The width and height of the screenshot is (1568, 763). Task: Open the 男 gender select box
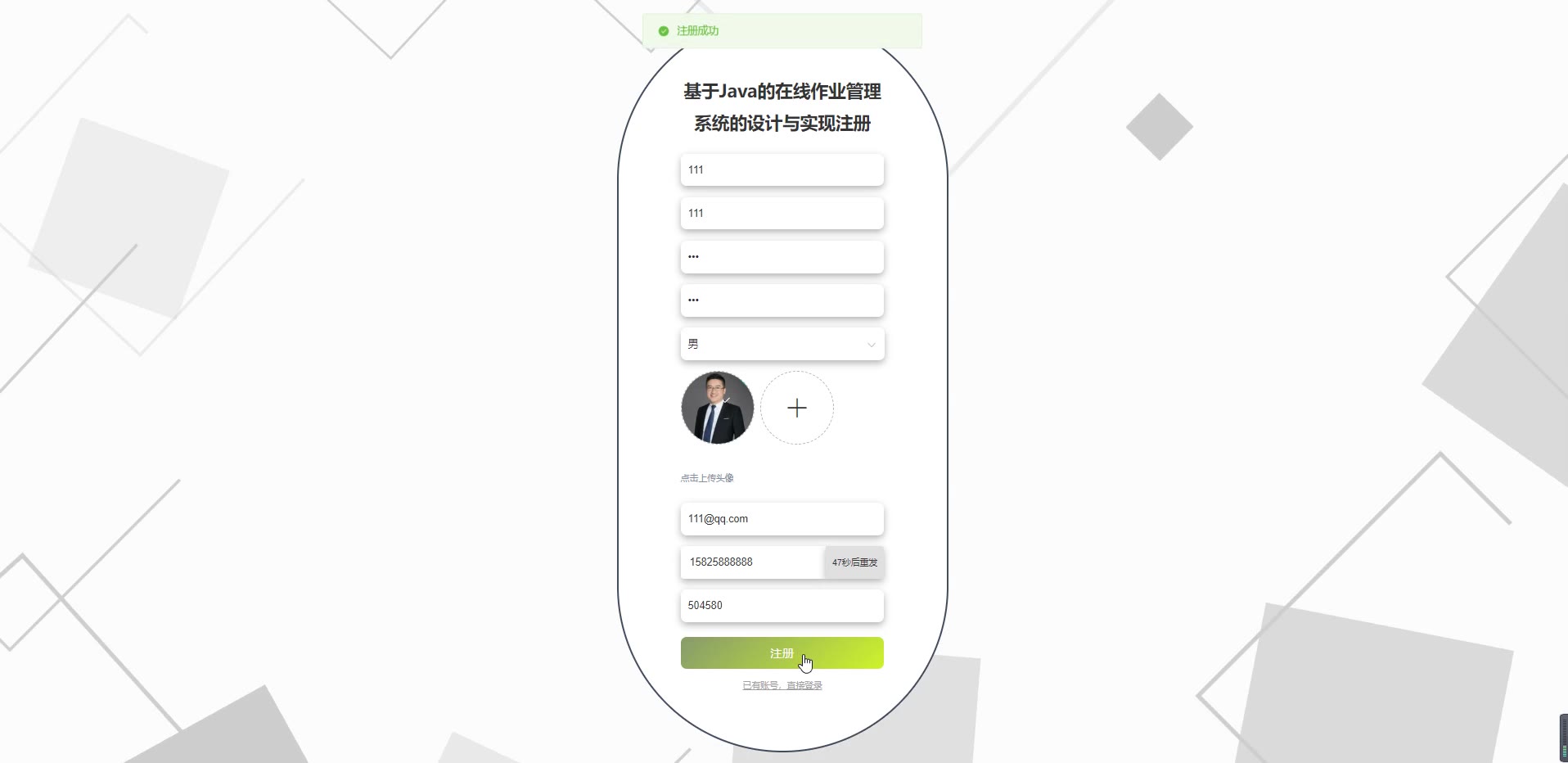pos(782,344)
